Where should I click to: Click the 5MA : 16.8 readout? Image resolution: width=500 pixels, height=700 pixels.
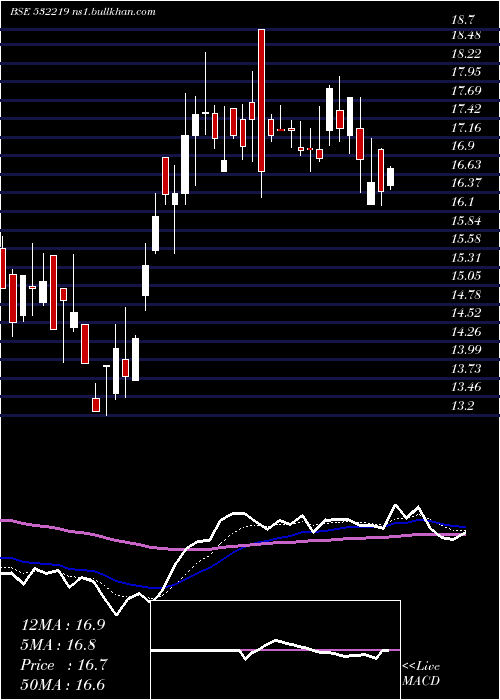pyautogui.click(x=58, y=645)
